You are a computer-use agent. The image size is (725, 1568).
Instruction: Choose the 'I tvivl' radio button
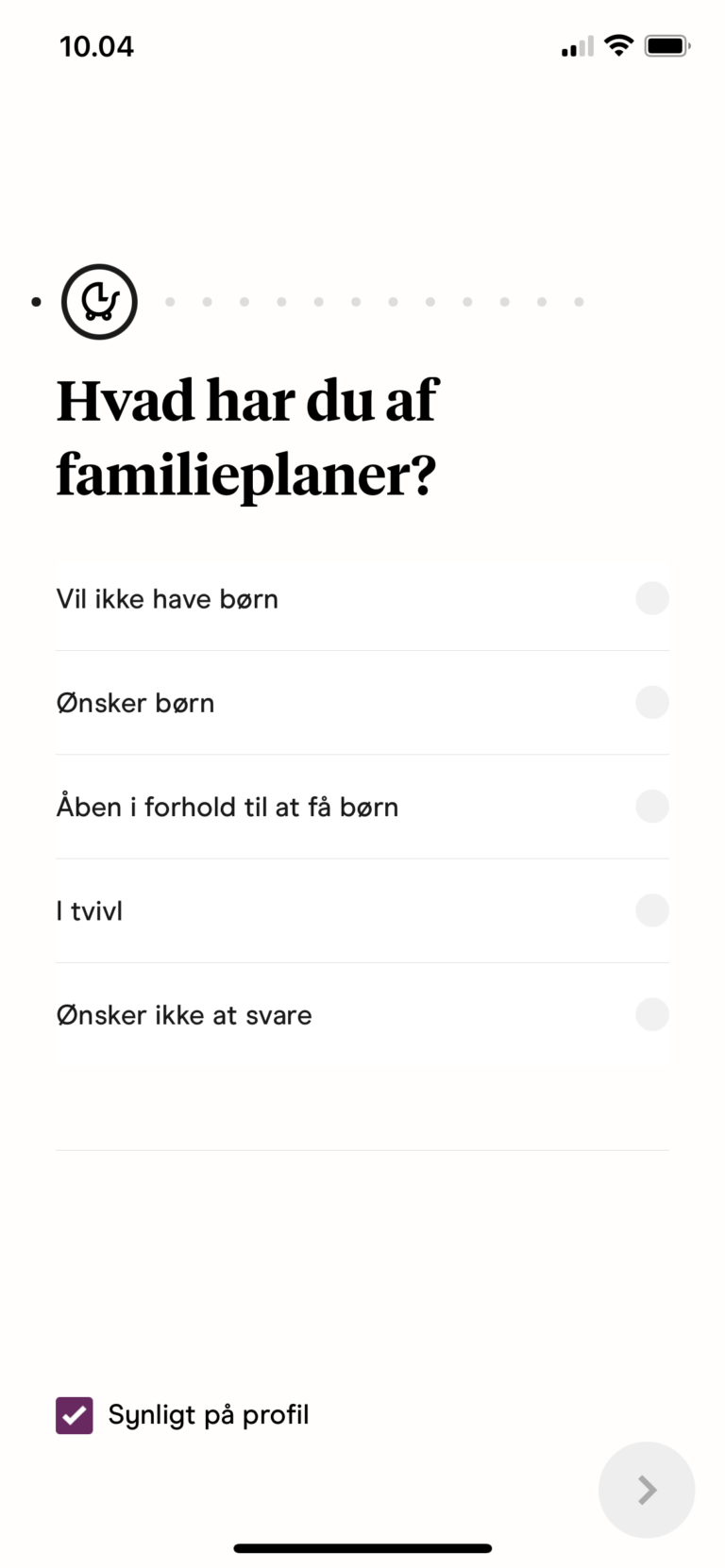point(652,910)
